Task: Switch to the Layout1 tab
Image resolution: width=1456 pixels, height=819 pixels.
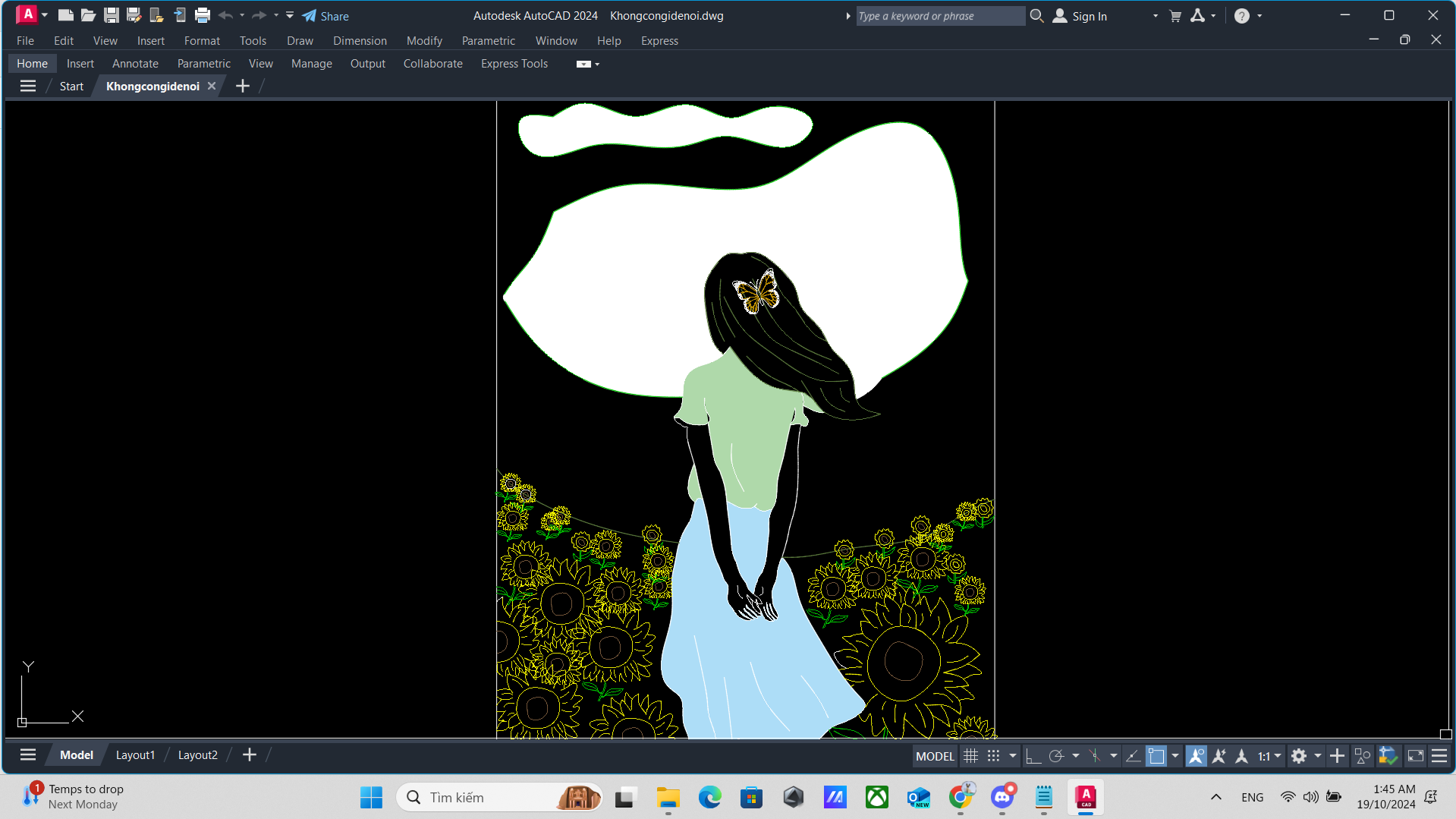Action: click(x=135, y=755)
